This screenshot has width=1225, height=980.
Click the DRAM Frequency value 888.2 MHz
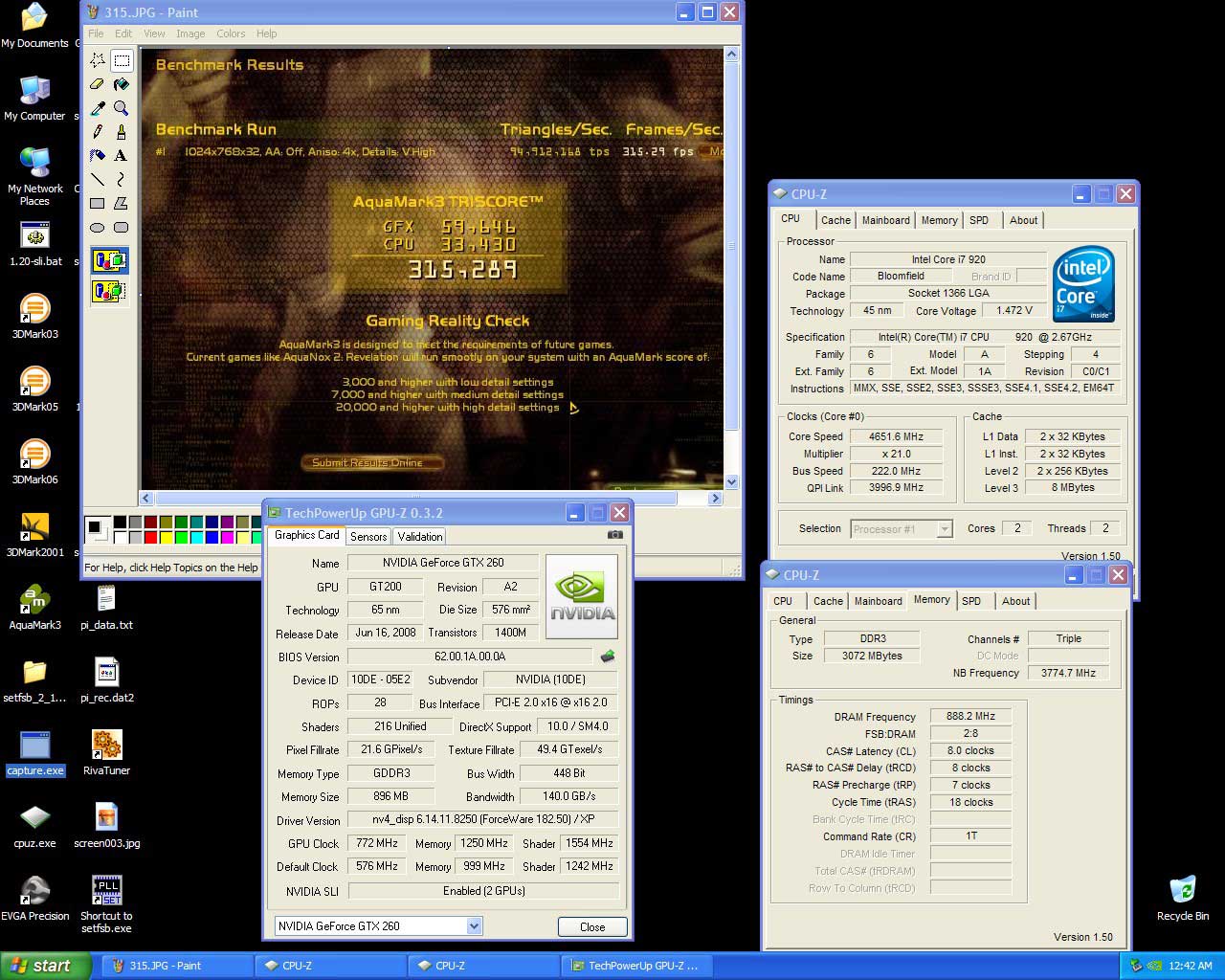(x=970, y=716)
